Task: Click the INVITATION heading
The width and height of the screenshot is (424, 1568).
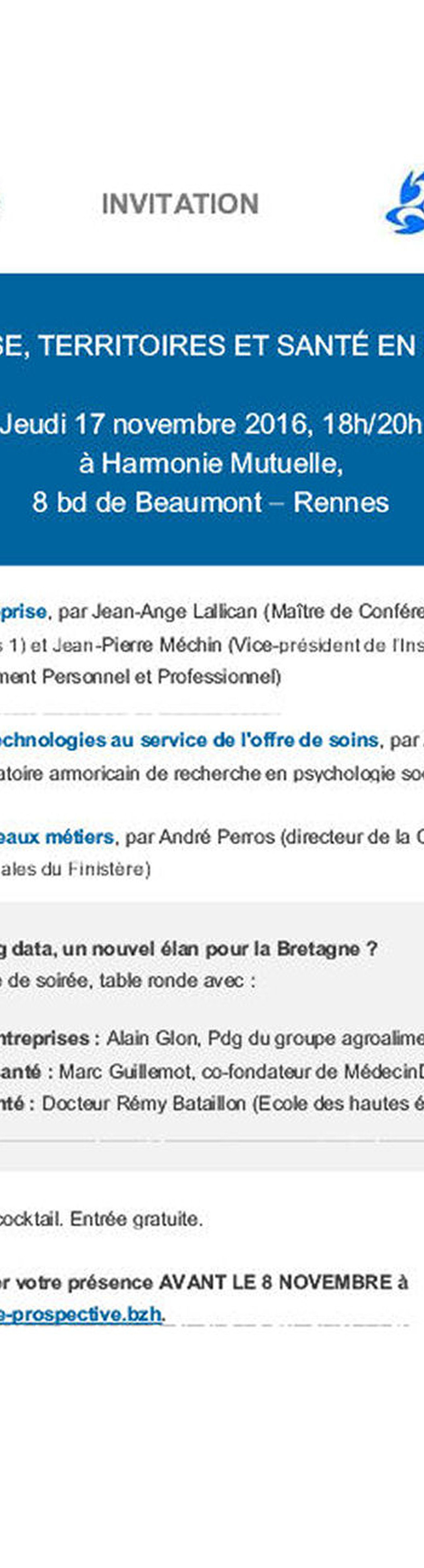Action: point(180,204)
